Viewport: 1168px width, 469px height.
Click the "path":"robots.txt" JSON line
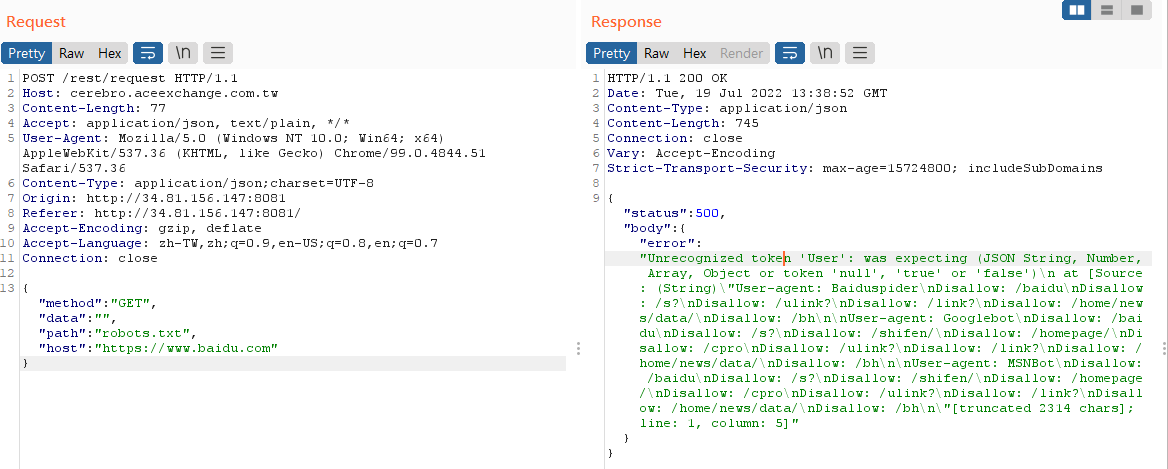(118, 334)
